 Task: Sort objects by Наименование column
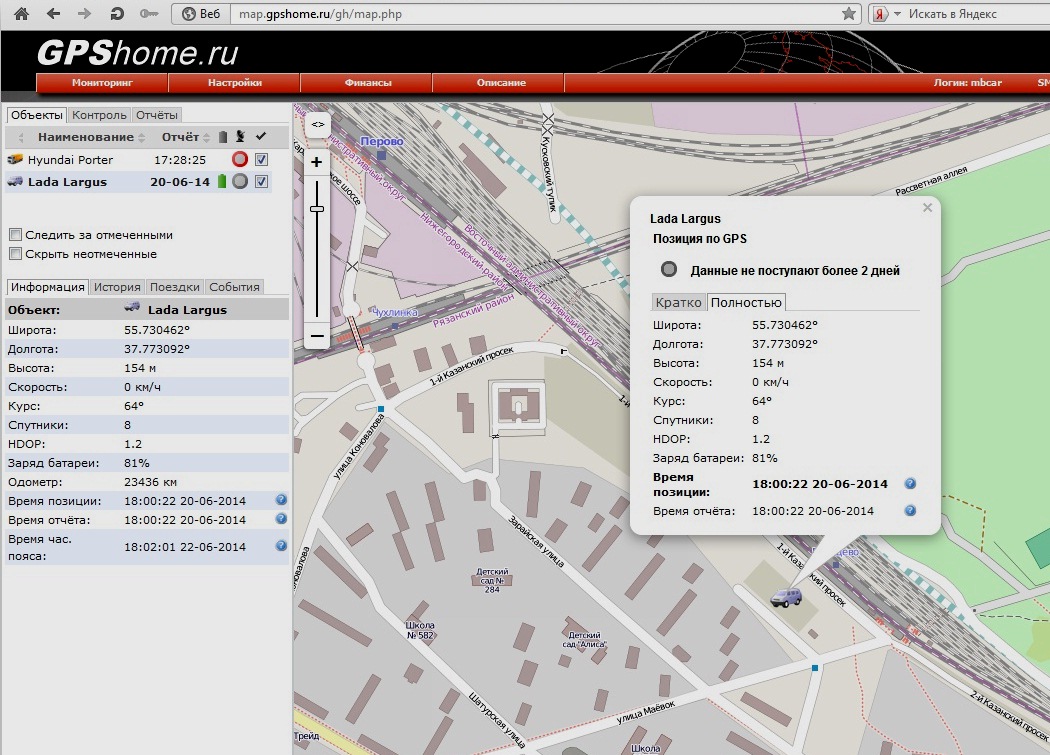coord(86,137)
